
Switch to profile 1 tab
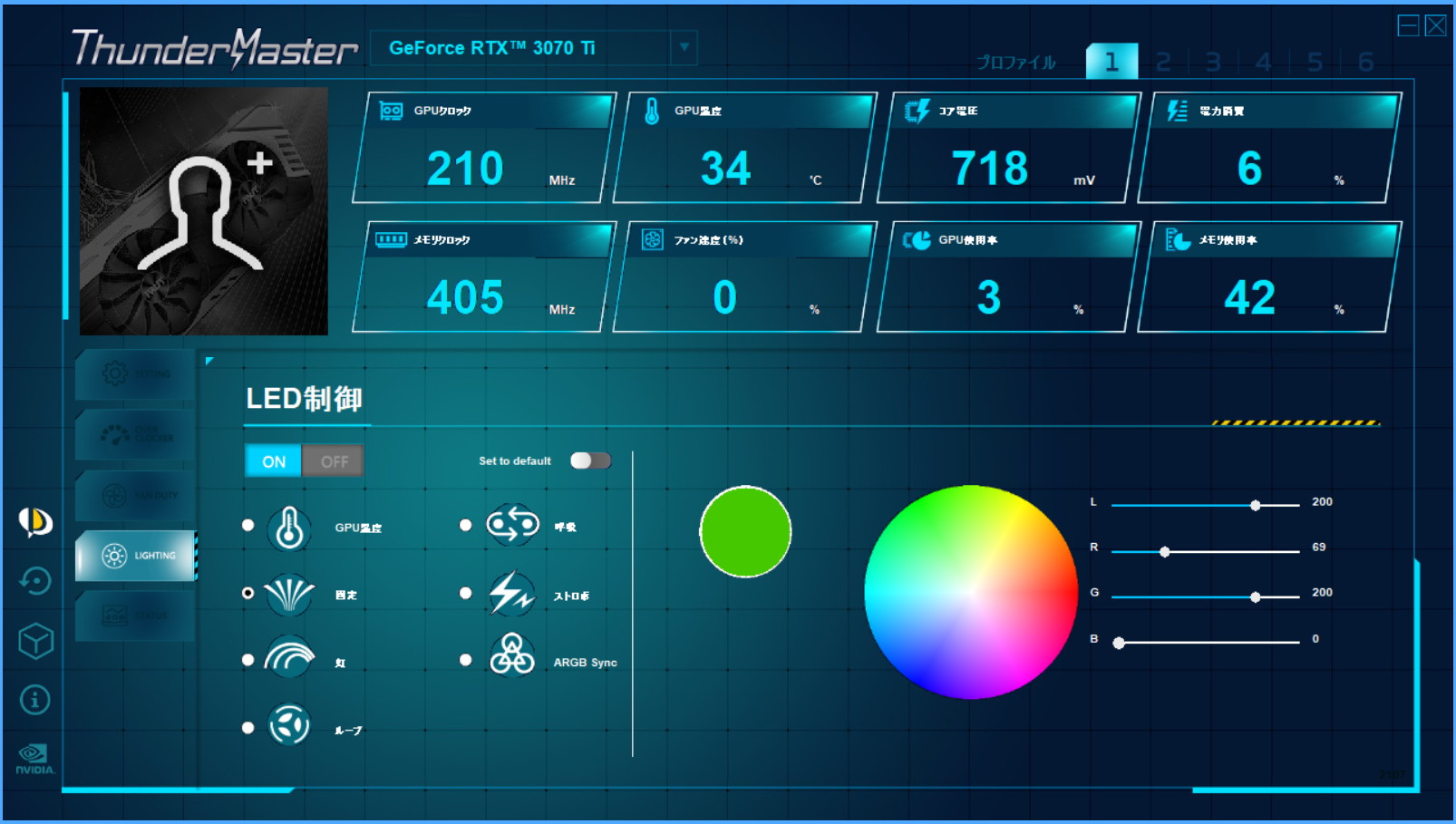pyautogui.click(x=1111, y=62)
